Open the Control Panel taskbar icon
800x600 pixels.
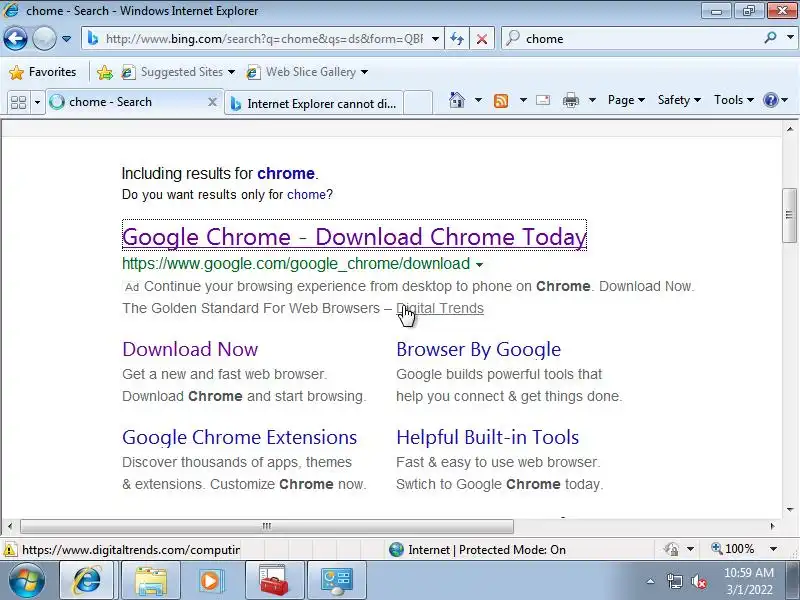337,581
